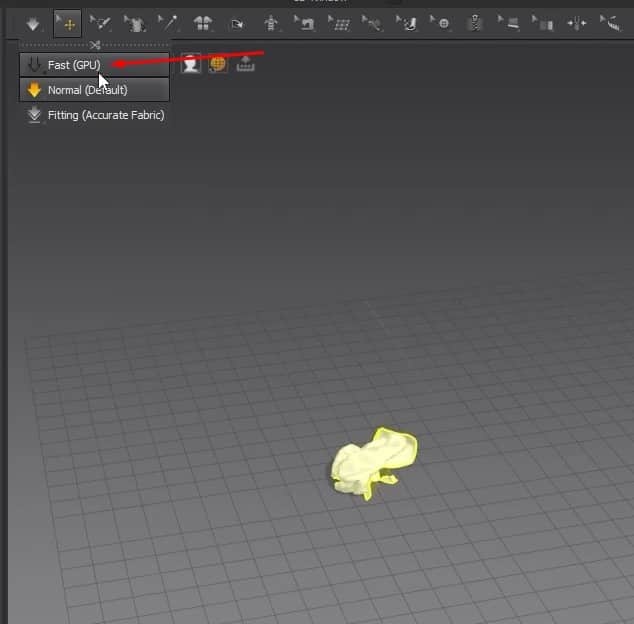Click the garment shirt icon in toolbar
Image resolution: width=634 pixels, height=624 pixels.
pyautogui.click(x=134, y=23)
